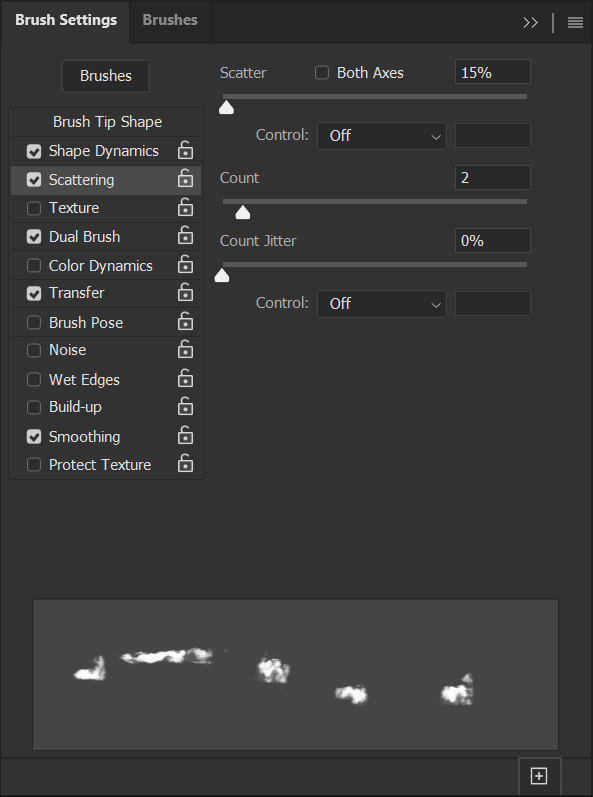Image resolution: width=593 pixels, height=797 pixels.
Task: Select the Color Dynamics row
Action: click(106, 265)
